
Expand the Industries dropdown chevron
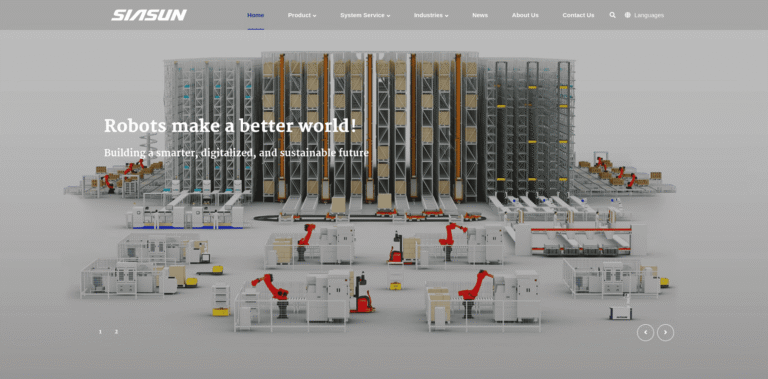(447, 16)
